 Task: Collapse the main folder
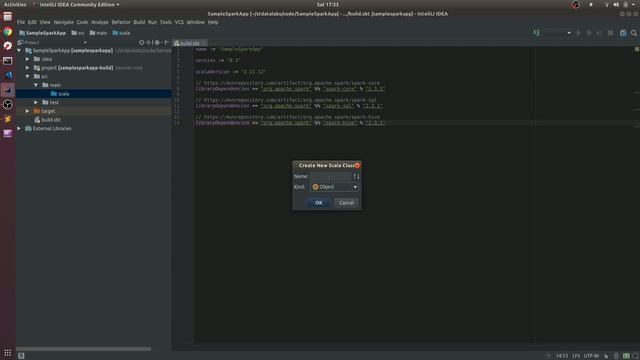coord(36,85)
